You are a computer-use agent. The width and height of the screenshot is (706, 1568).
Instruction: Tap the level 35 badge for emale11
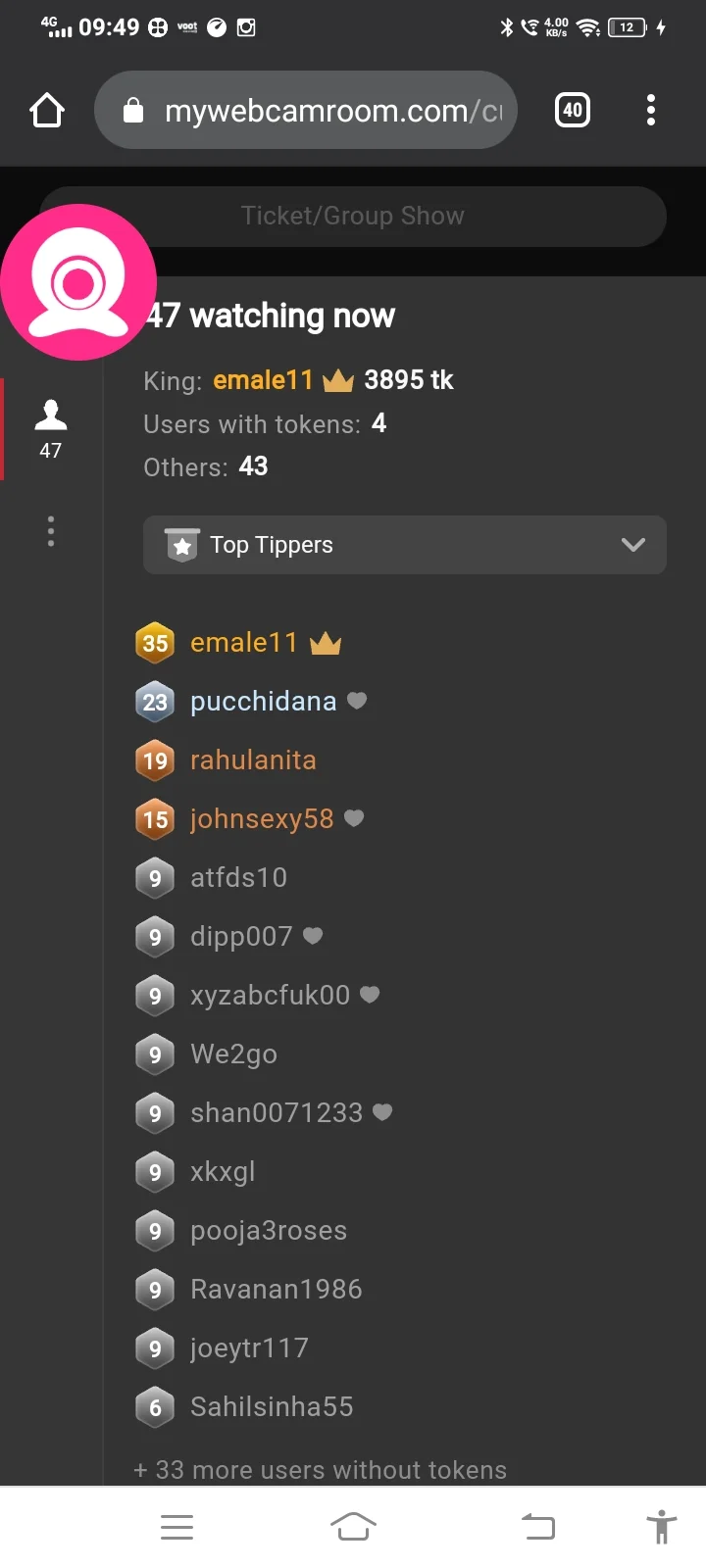coord(155,643)
